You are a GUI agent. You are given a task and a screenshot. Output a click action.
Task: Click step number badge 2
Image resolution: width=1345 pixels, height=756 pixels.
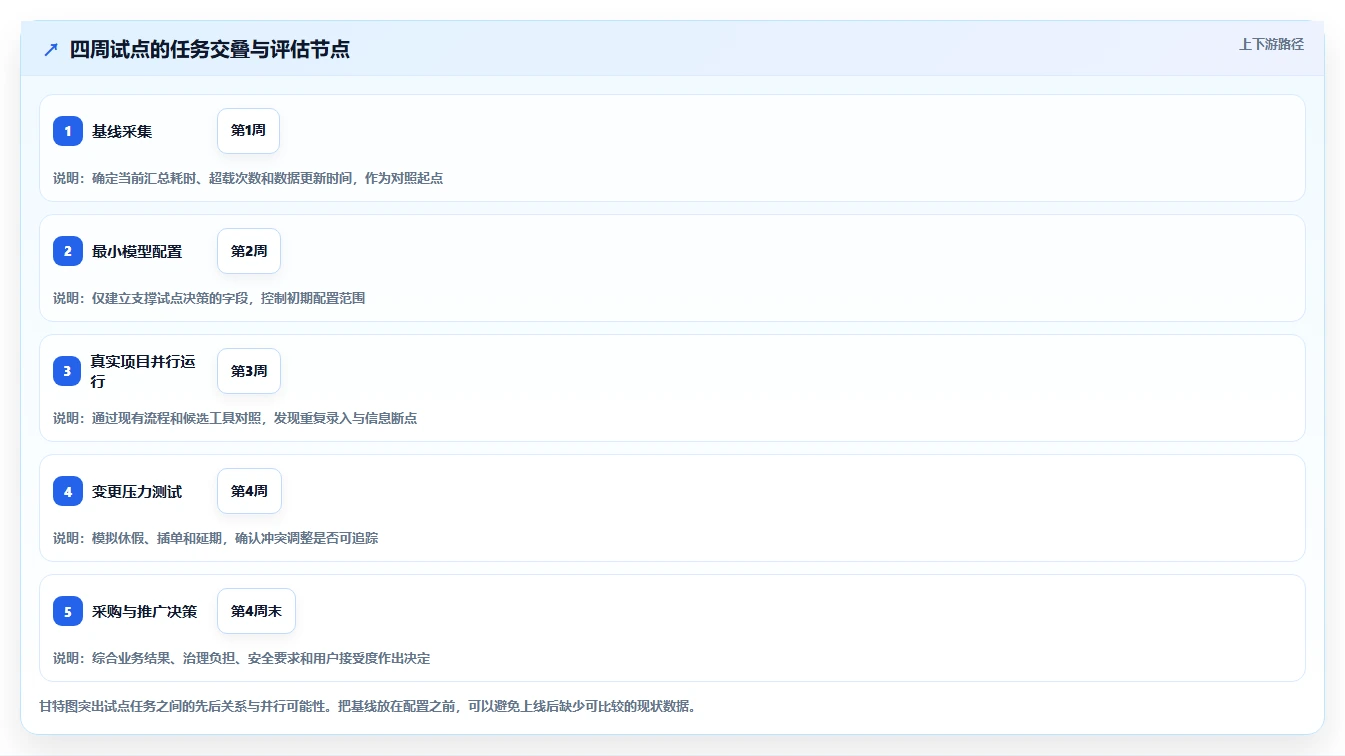(x=68, y=251)
